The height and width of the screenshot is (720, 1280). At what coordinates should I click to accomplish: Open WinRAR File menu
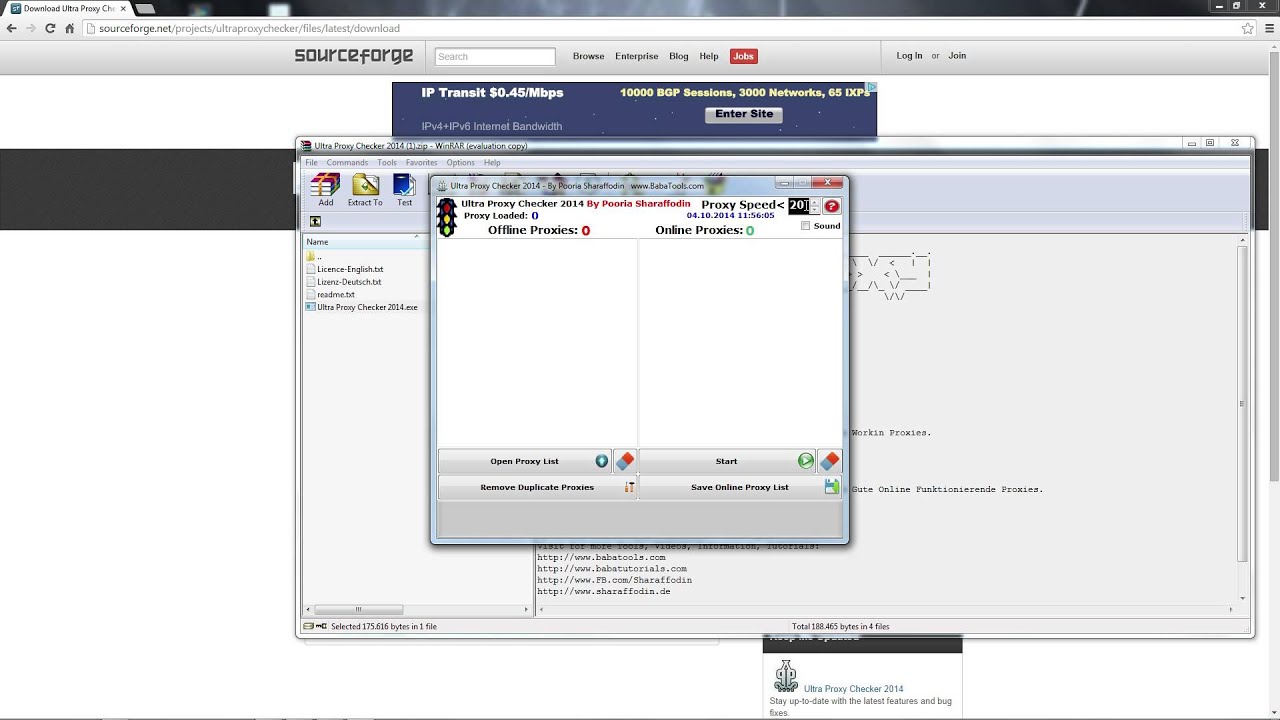coord(311,162)
